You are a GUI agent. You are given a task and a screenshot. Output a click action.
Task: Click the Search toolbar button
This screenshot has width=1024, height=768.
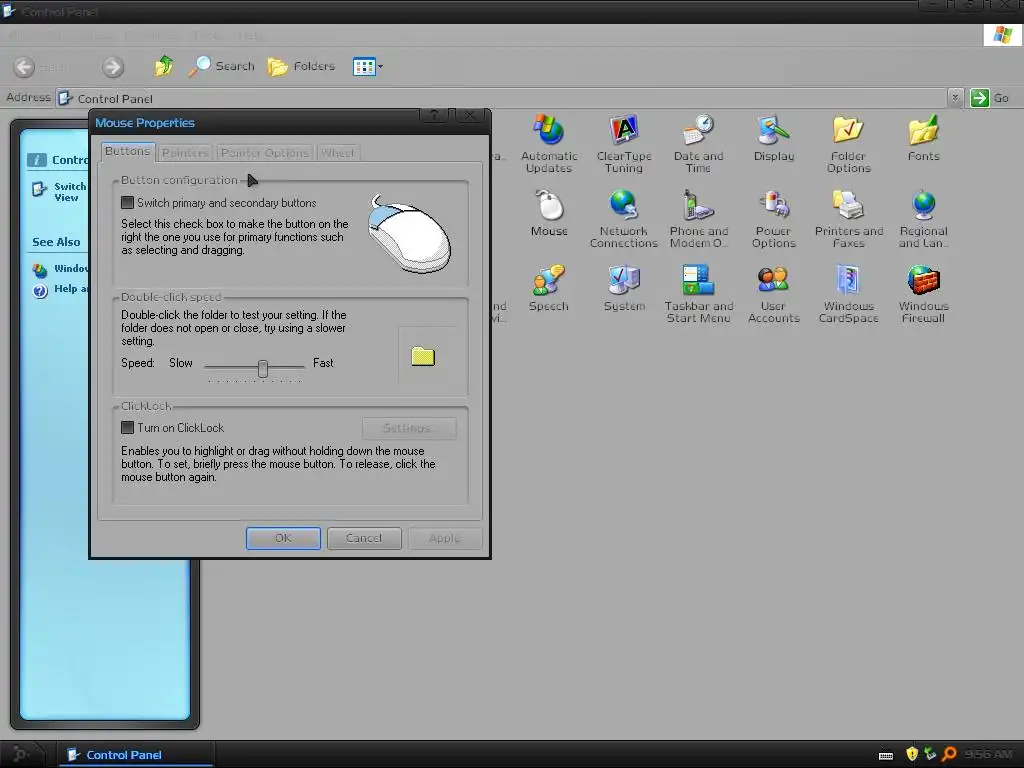(221, 66)
